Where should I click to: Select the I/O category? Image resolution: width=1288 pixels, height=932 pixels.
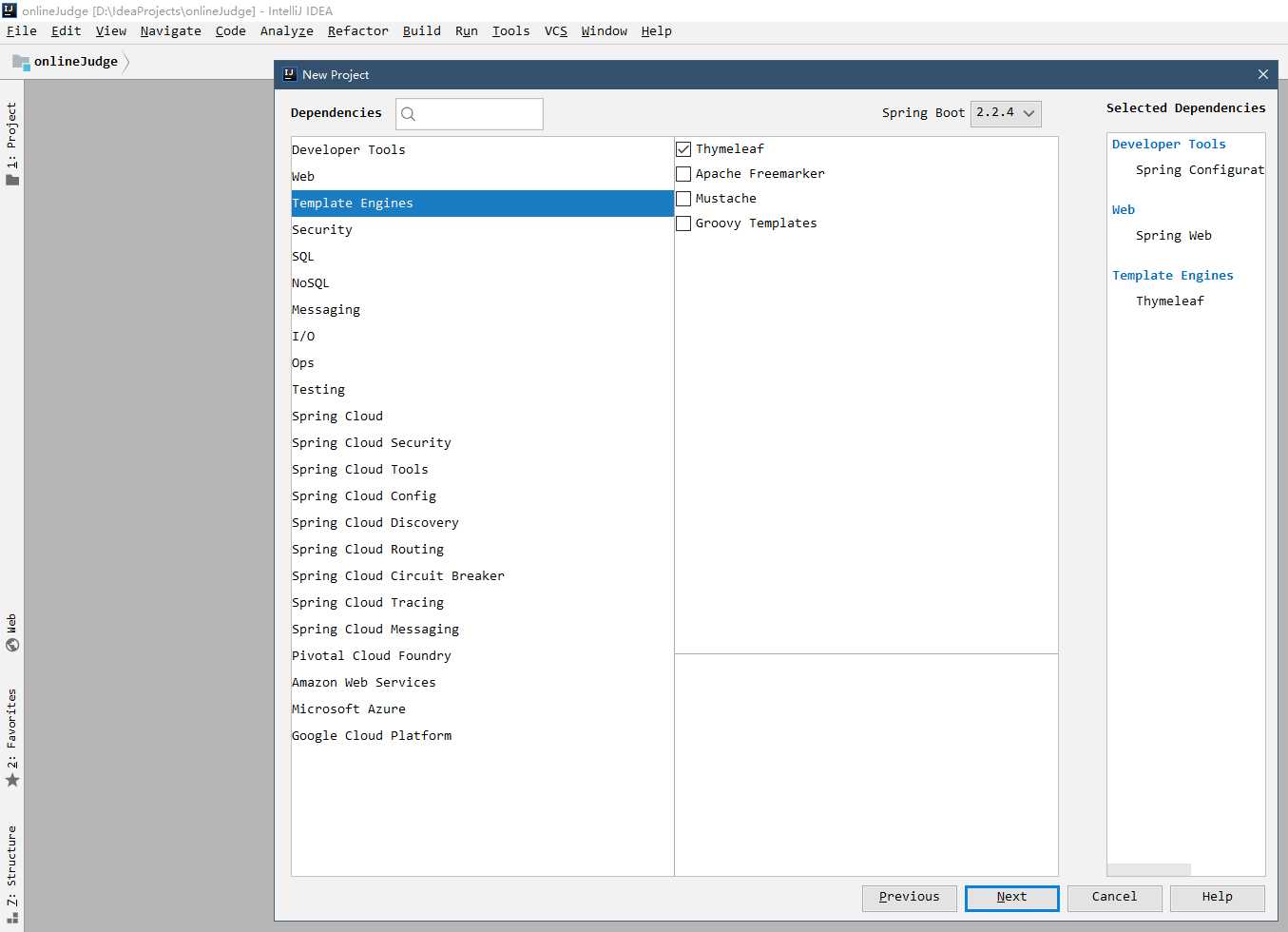coord(482,337)
